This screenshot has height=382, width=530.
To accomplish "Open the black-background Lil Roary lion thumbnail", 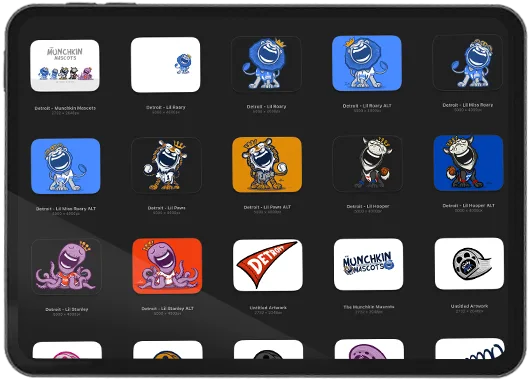I will [266, 64].
